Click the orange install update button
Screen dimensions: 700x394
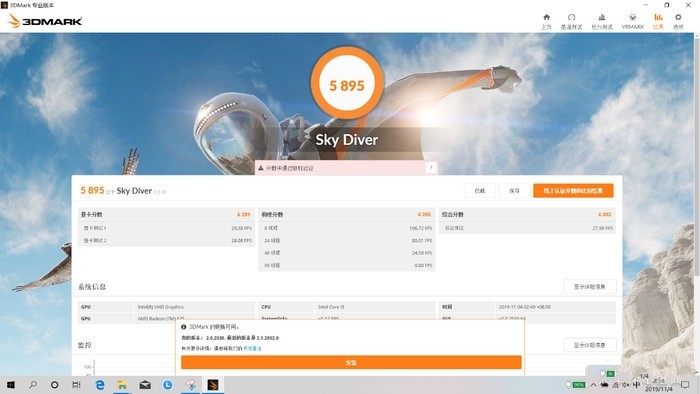(x=351, y=362)
